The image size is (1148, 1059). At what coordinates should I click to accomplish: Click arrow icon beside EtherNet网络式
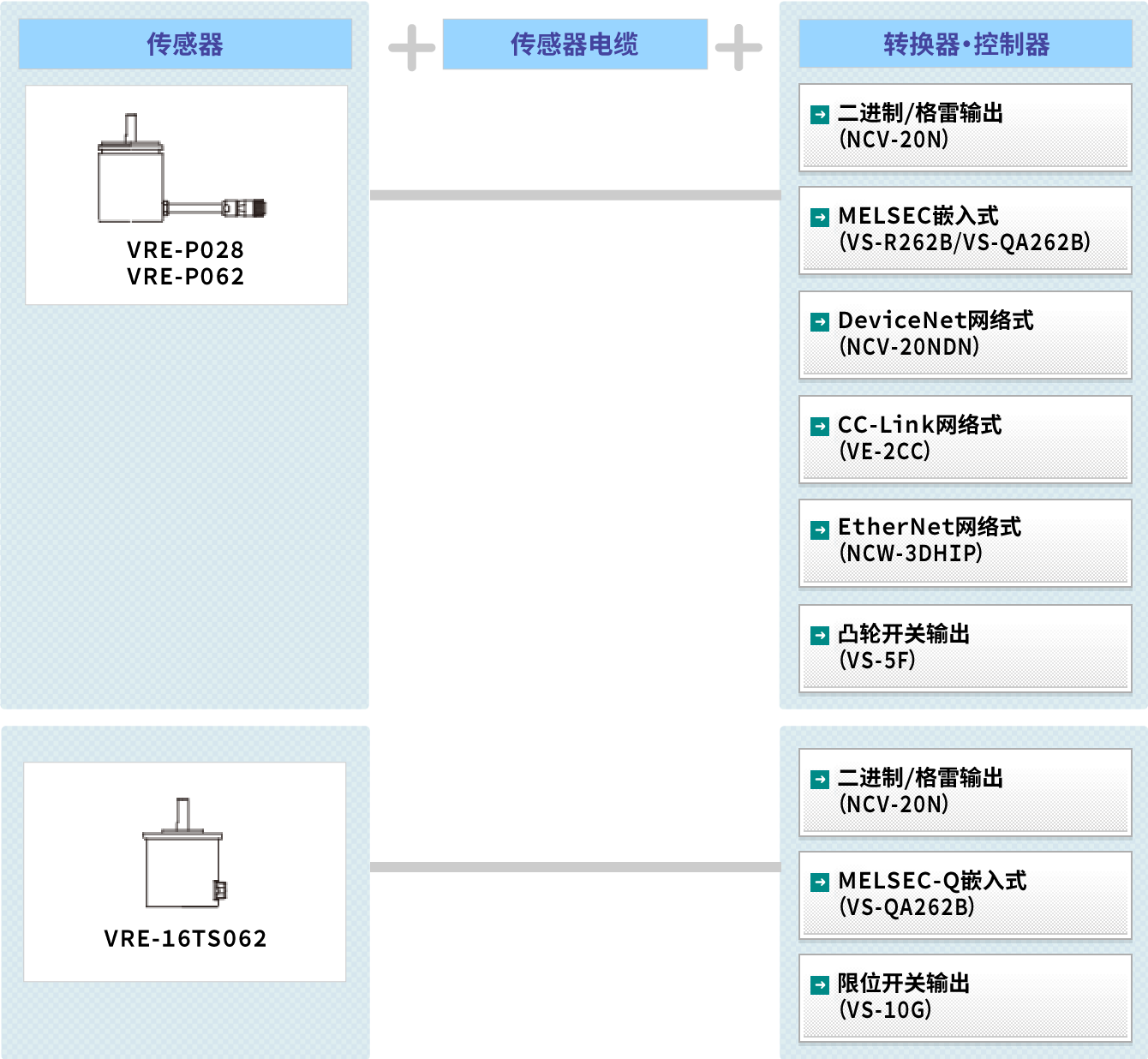820,529
